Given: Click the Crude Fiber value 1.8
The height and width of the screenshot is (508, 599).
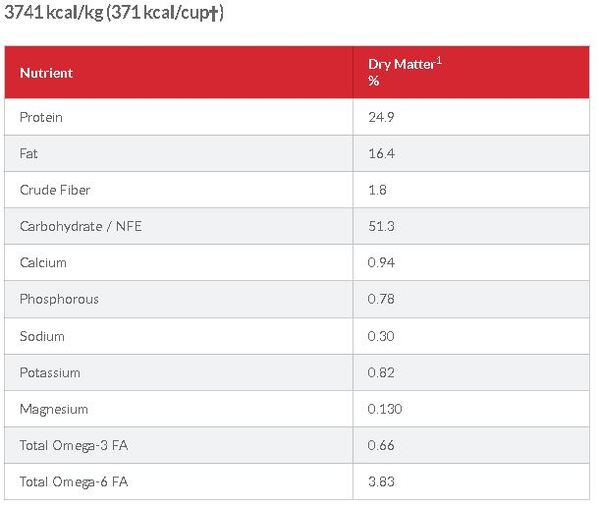Looking at the screenshot, I should (377, 190).
